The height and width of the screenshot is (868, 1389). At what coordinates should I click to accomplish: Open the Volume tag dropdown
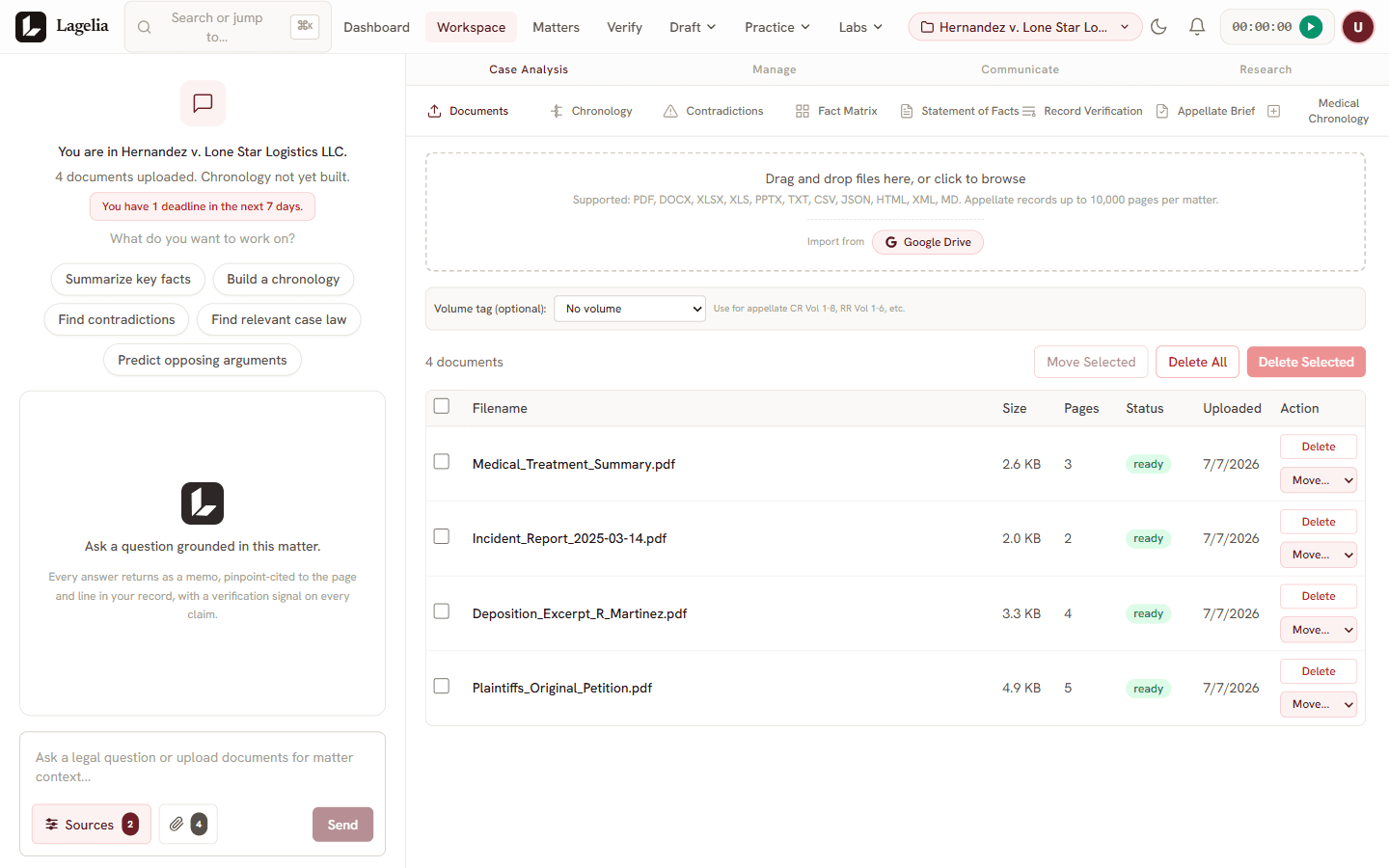(630, 309)
